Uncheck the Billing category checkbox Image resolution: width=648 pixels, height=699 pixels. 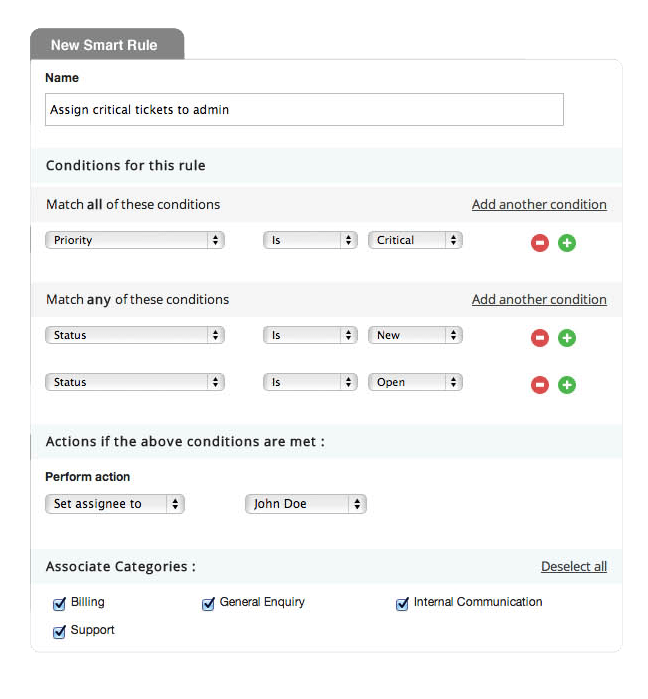pos(59,604)
